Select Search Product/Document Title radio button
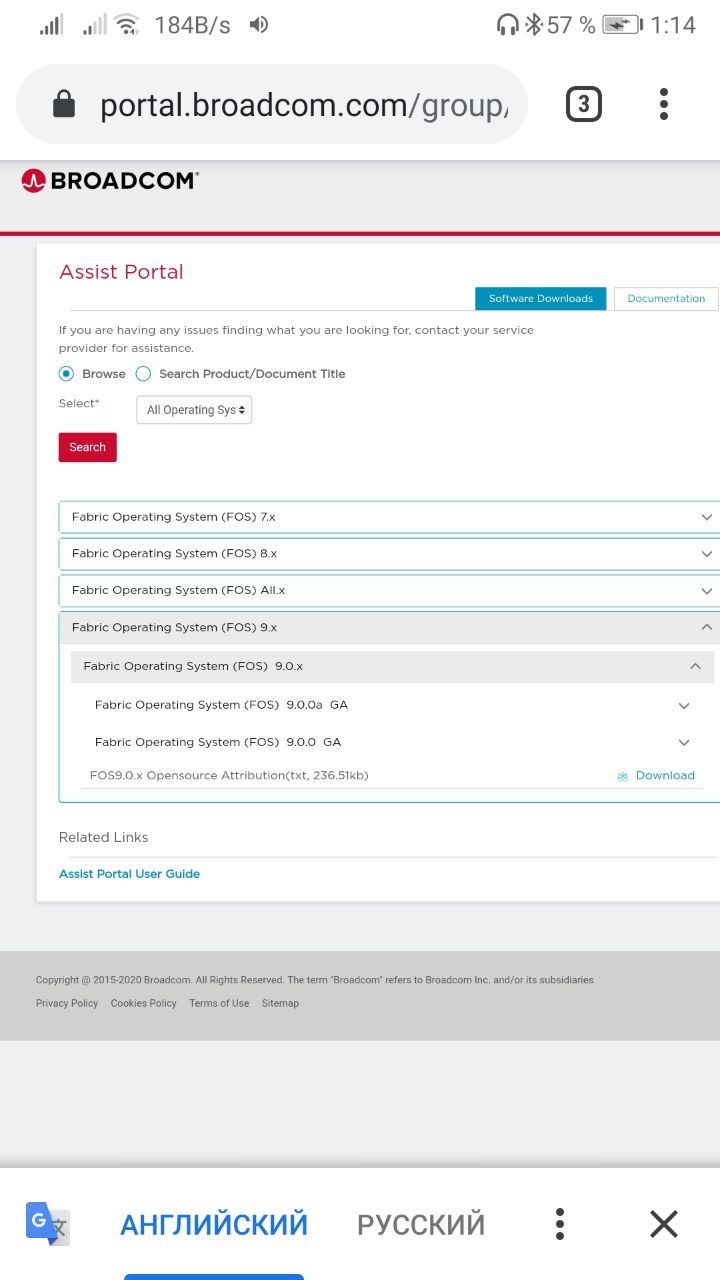The height and width of the screenshot is (1280, 720). pos(143,374)
